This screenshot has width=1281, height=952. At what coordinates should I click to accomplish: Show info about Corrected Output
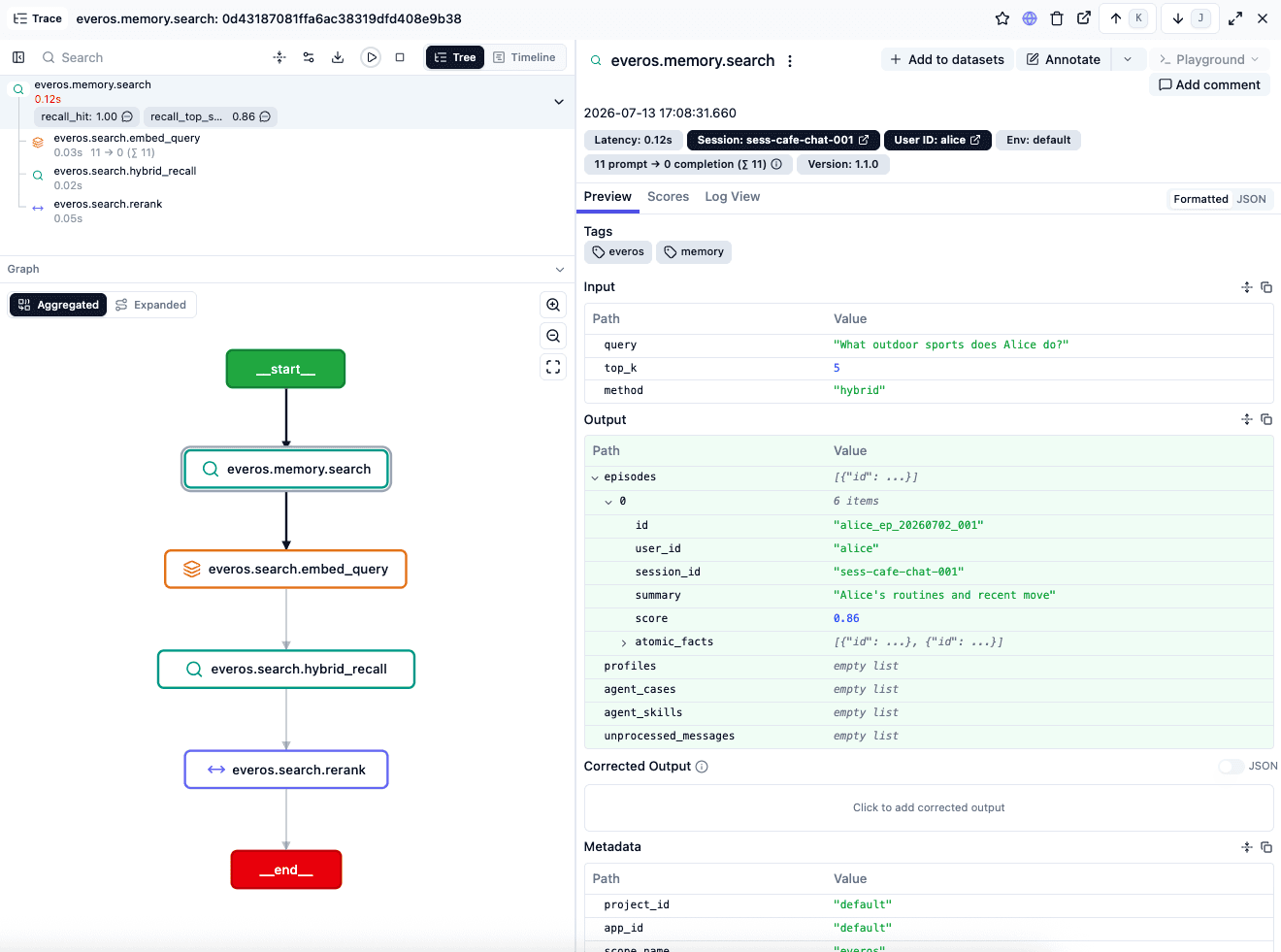702,767
